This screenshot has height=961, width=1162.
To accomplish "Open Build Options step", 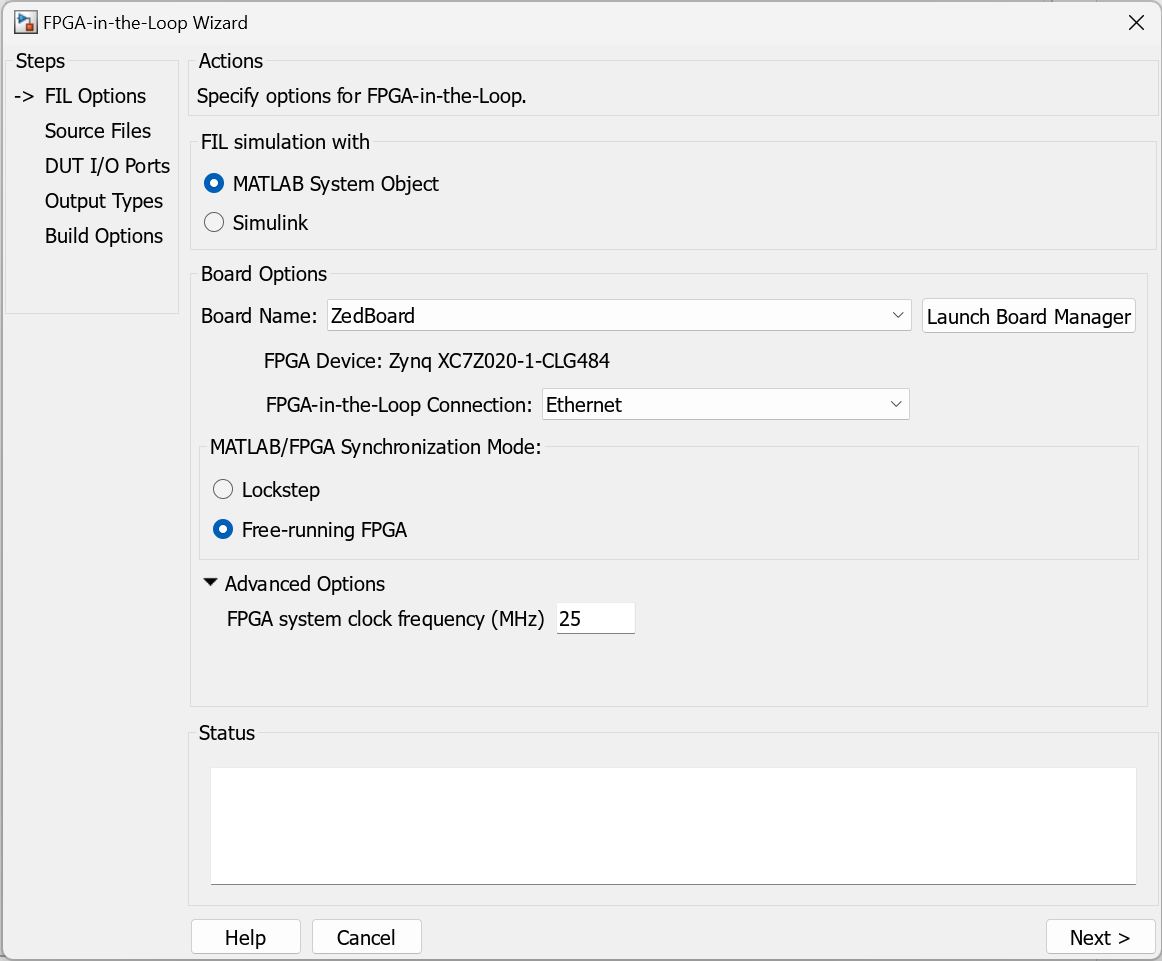I will (x=104, y=236).
